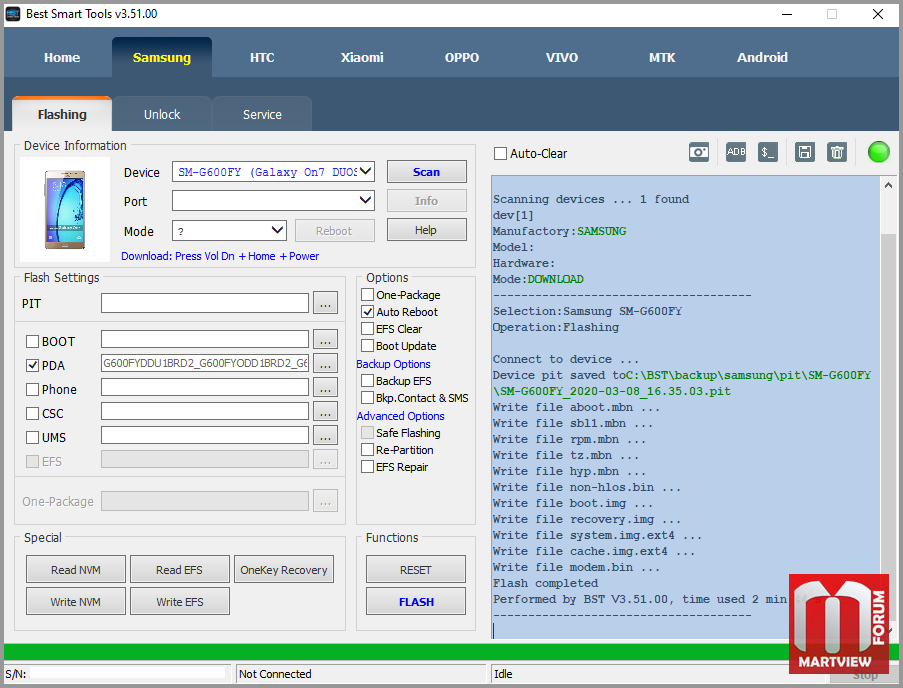Open the Service sub-tab
The image size is (903, 688).
[x=262, y=115]
